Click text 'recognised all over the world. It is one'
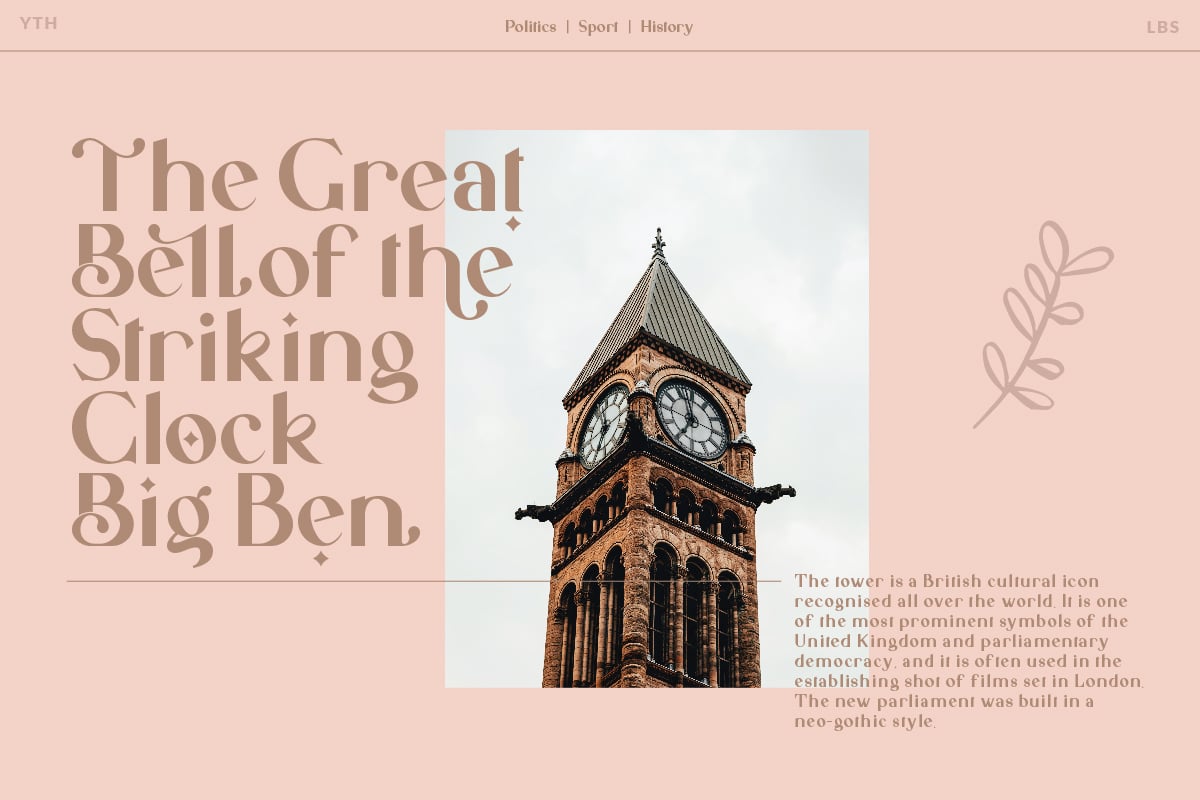 pos(961,601)
